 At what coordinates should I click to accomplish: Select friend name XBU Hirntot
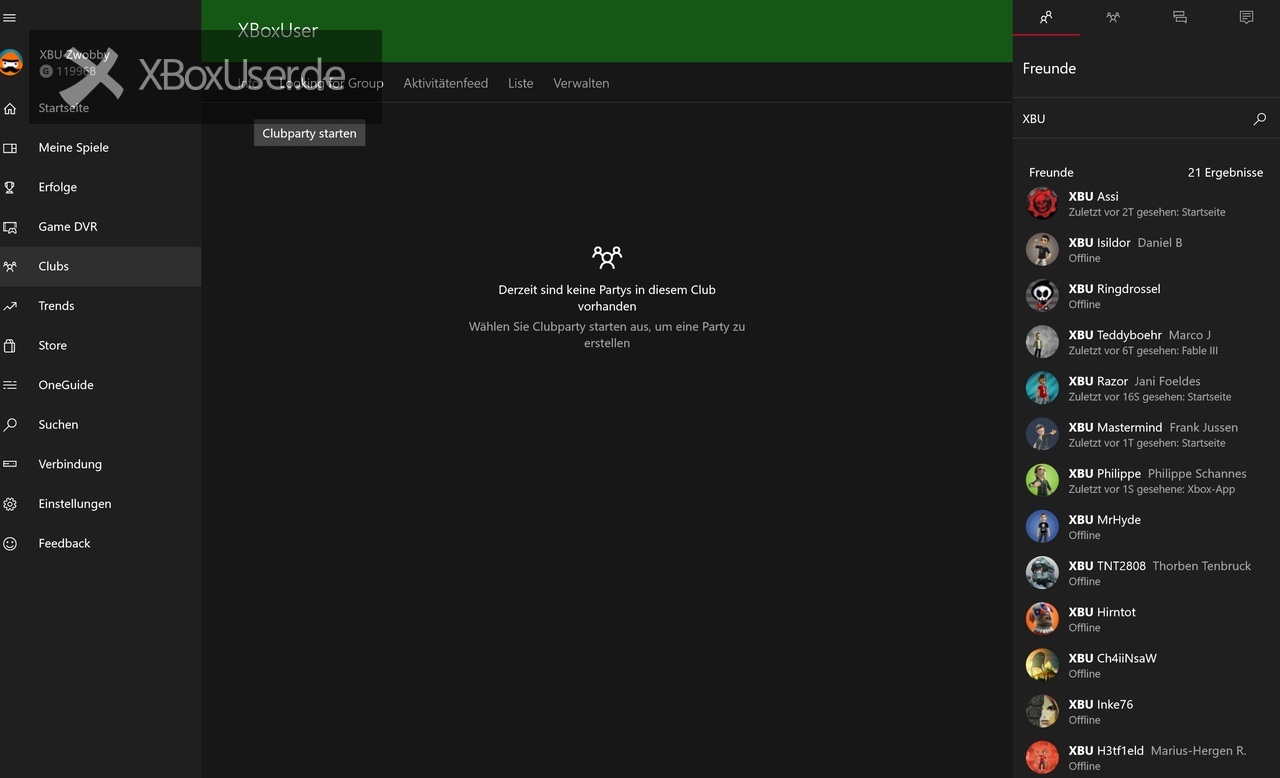1102,612
